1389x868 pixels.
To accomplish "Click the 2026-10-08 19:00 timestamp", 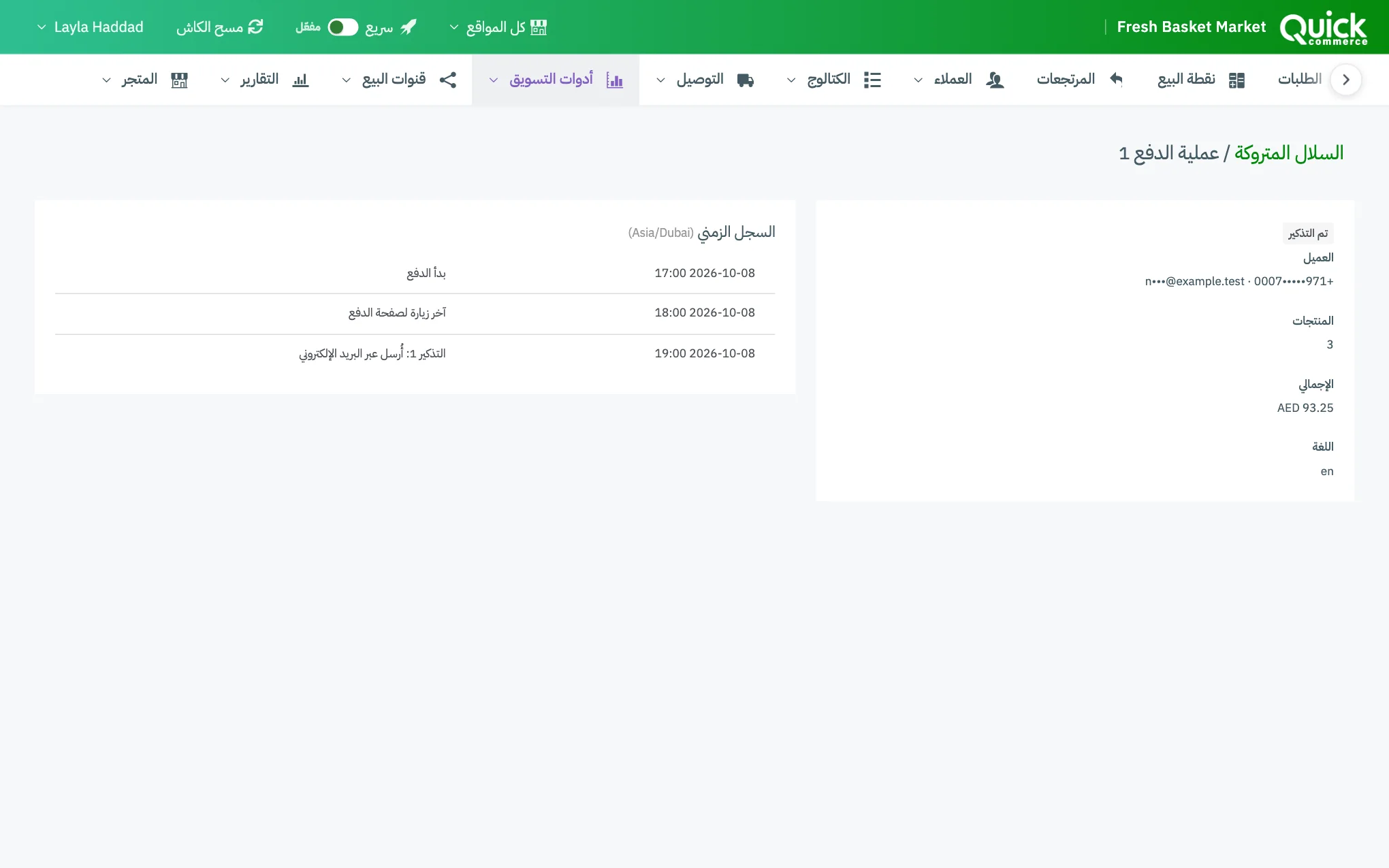I will [x=705, y=353].
